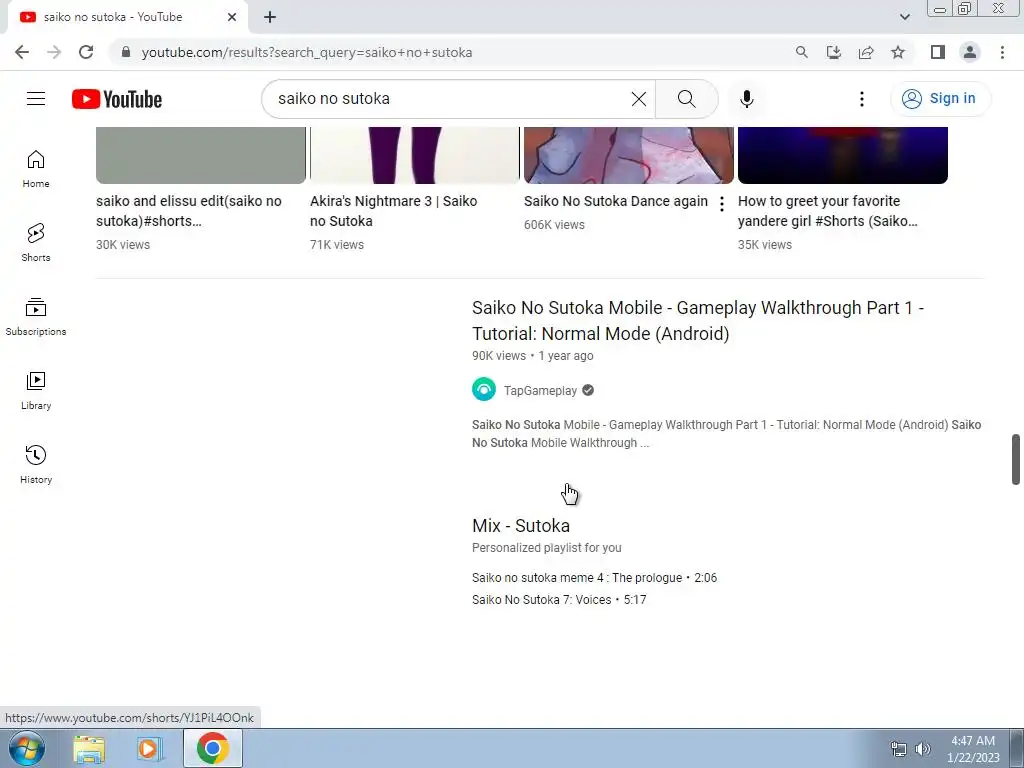
Task: Open the 'Mix - Sutoka' playlist
Action: [520, 526]
